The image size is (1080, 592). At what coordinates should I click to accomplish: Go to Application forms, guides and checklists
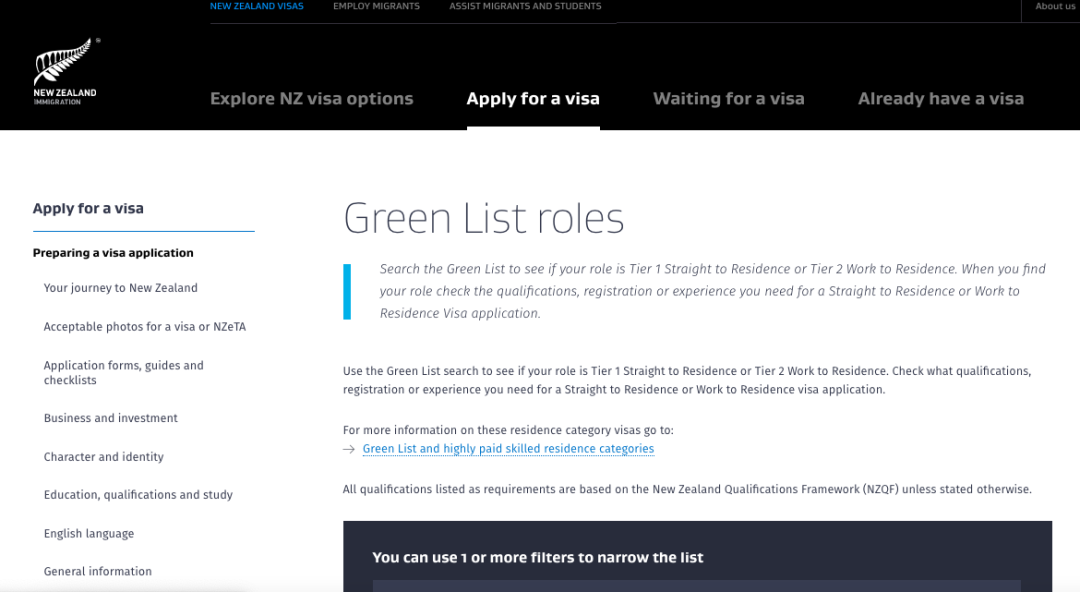pyautogui.click(x=123, y=372)
